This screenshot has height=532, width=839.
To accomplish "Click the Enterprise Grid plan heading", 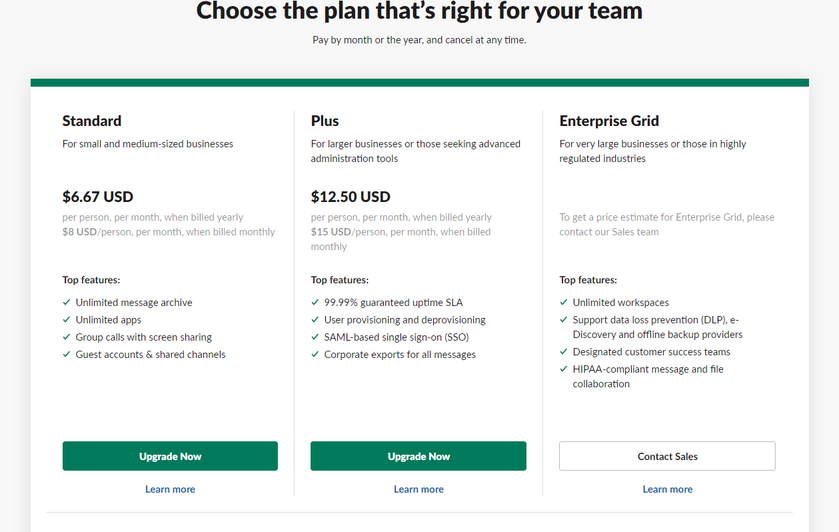I will point(609,121).
